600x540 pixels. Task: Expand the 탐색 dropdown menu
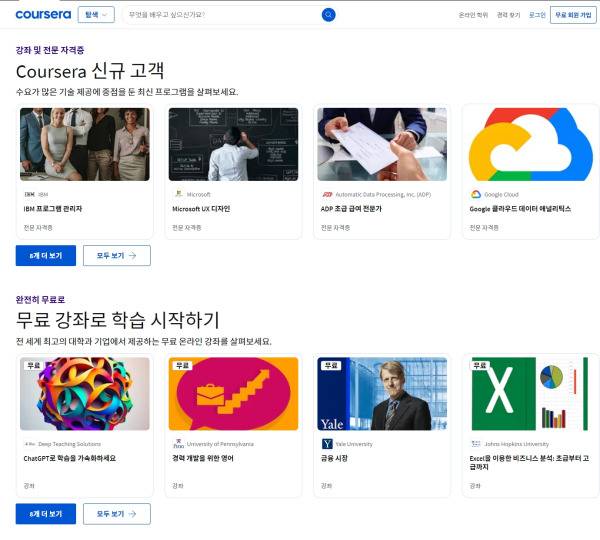pyautogui.click(x=96, y=15)
